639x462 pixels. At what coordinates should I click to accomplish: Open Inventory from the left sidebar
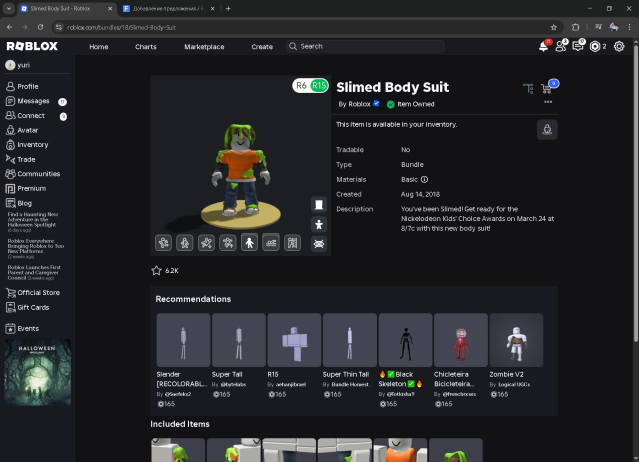(32, 145)
